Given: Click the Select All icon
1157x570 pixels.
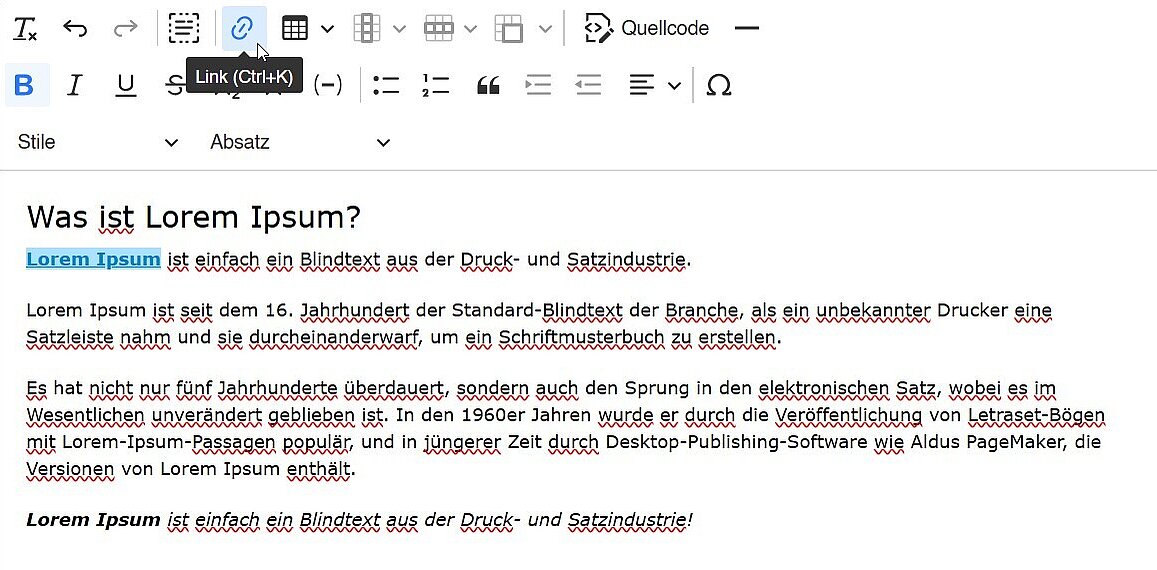Looking at the screenshot, I should click(x=183, y=29).
